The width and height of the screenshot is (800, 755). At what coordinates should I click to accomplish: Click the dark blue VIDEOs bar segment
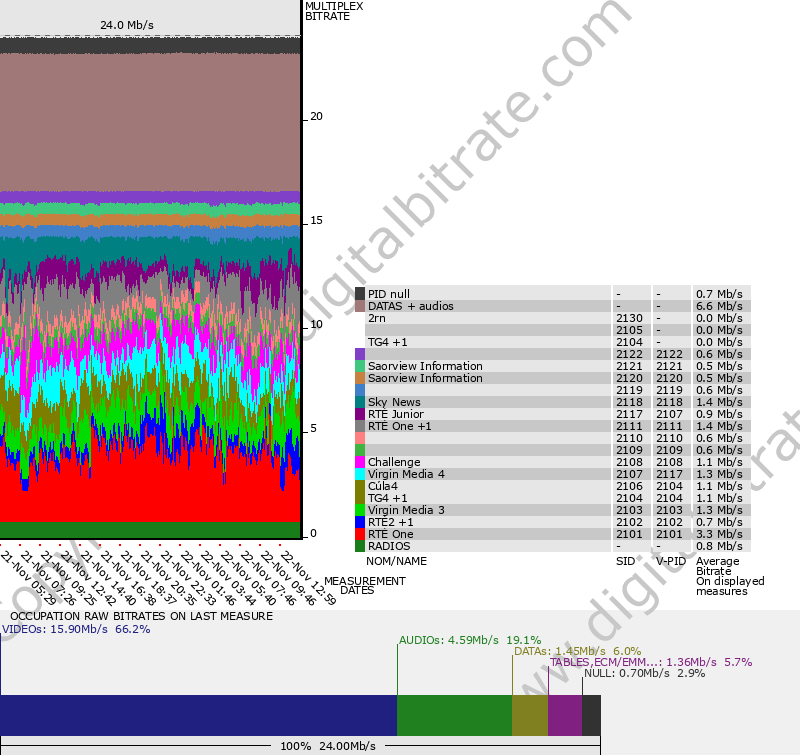pos(198,716)
